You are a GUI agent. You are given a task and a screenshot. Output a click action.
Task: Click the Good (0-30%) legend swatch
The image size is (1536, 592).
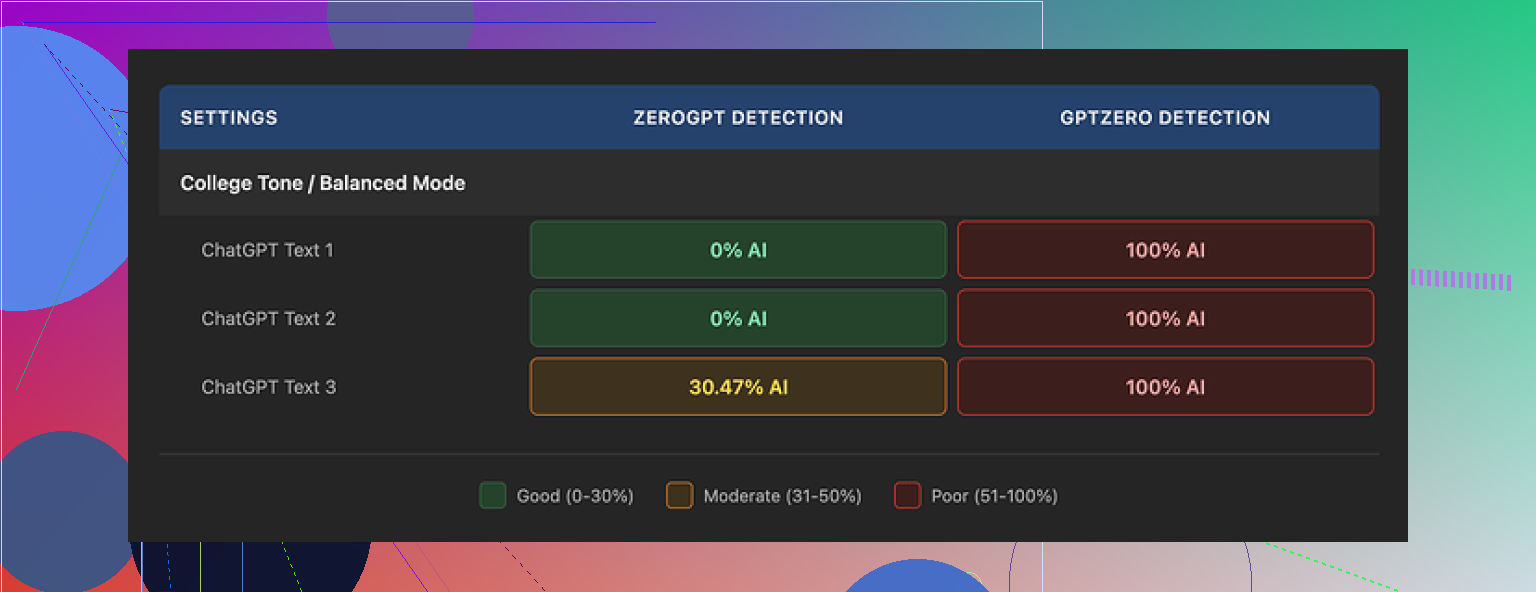click(493, 495)
